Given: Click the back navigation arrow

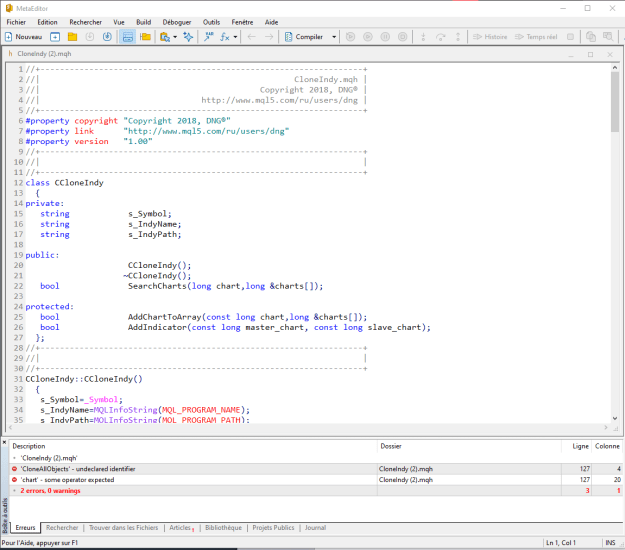Looking at the screenshot, I should [x=252, y=37].
